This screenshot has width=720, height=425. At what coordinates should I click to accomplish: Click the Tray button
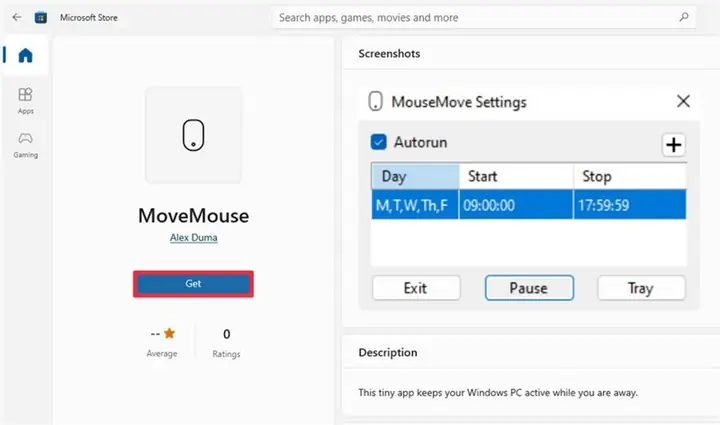tap(641, 288)
